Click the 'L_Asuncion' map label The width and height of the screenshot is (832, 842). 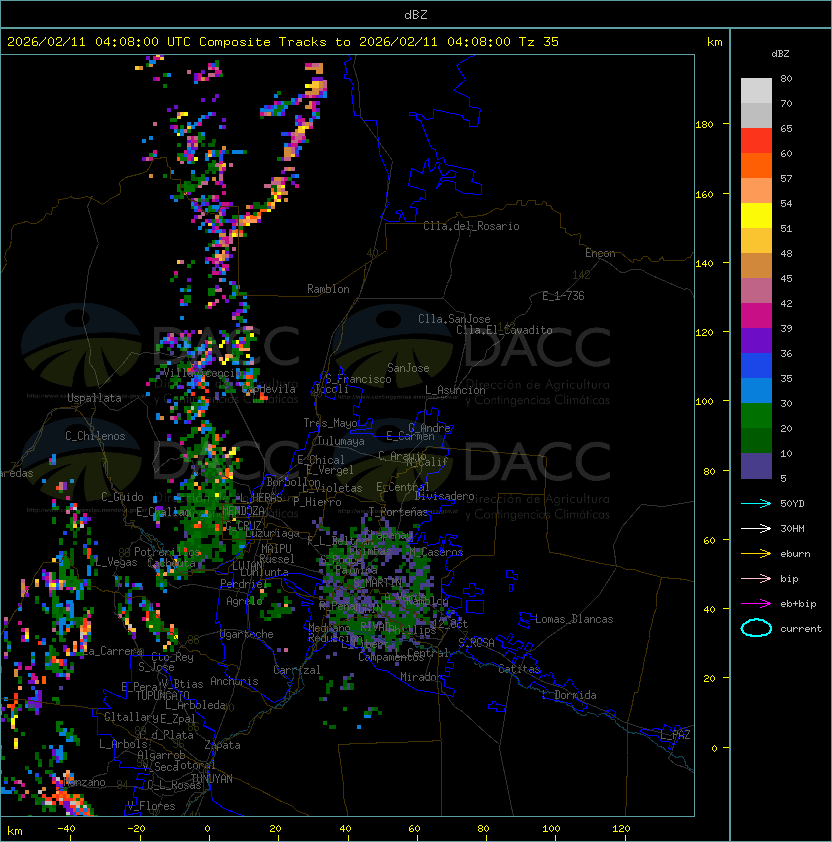coord(455,390)
